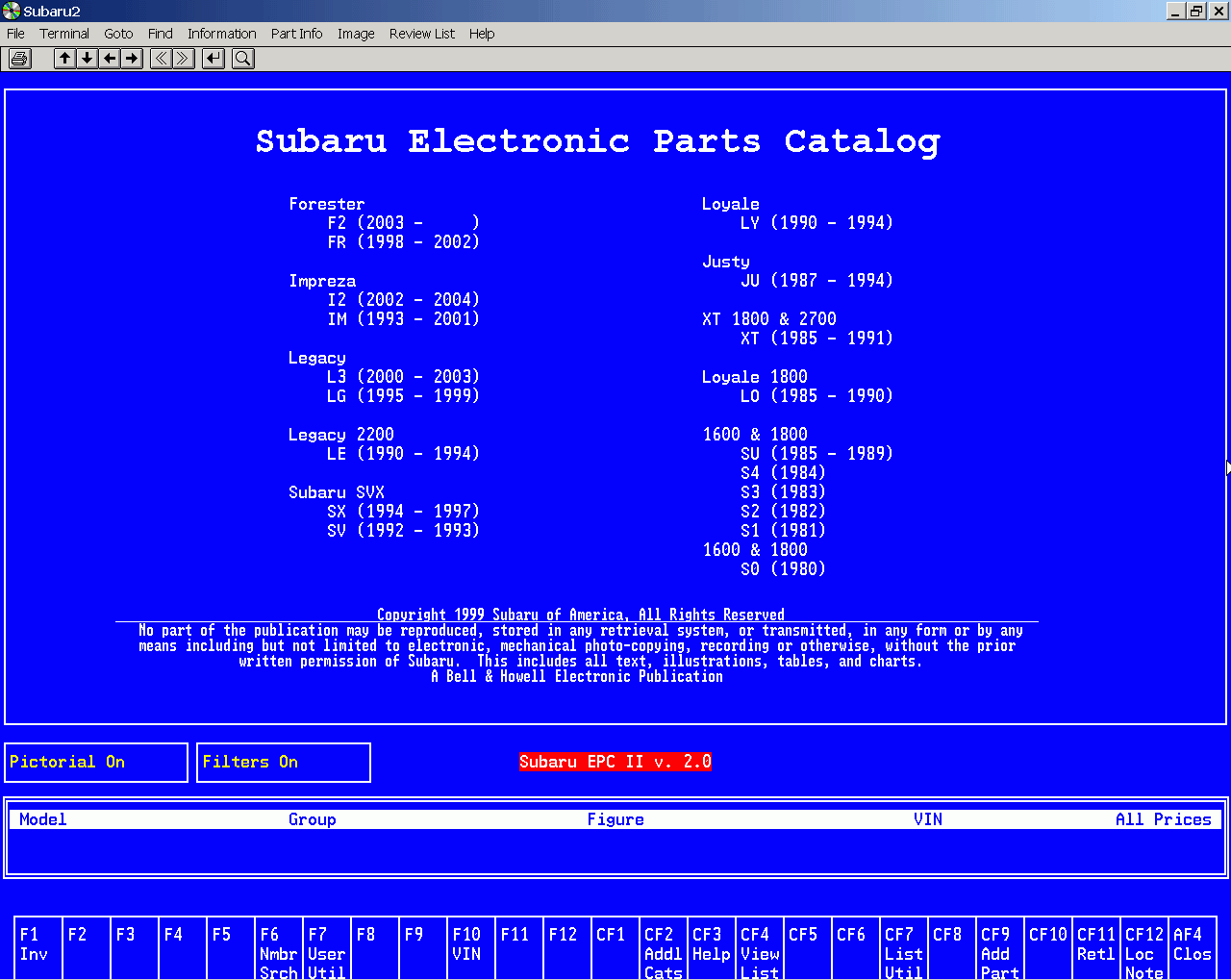Click the double left chevron toolbar button
The width and height of the screenshot is (1231, 980).
click(161, 59)
